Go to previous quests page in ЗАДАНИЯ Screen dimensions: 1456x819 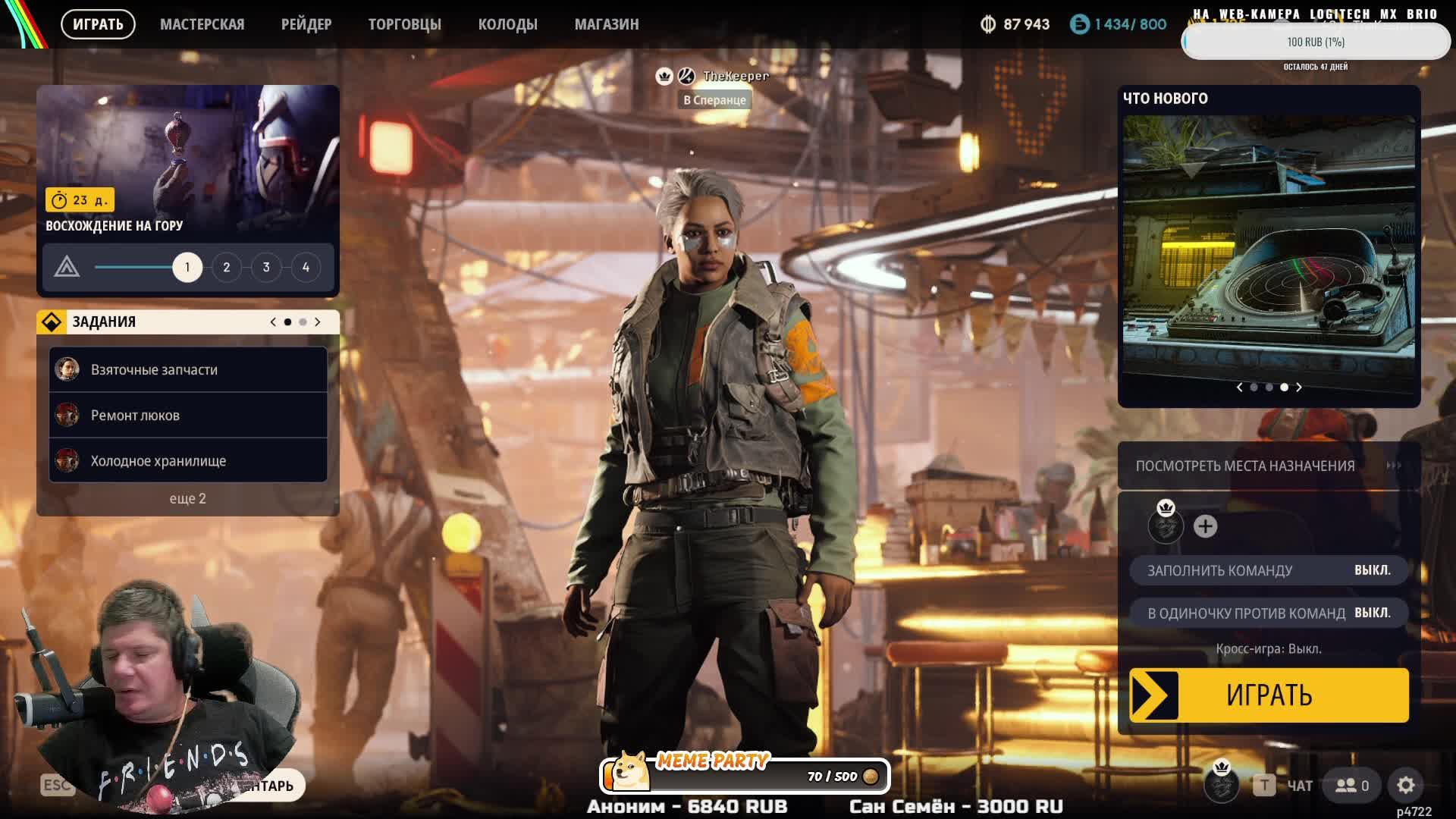[x=273, y=322]
